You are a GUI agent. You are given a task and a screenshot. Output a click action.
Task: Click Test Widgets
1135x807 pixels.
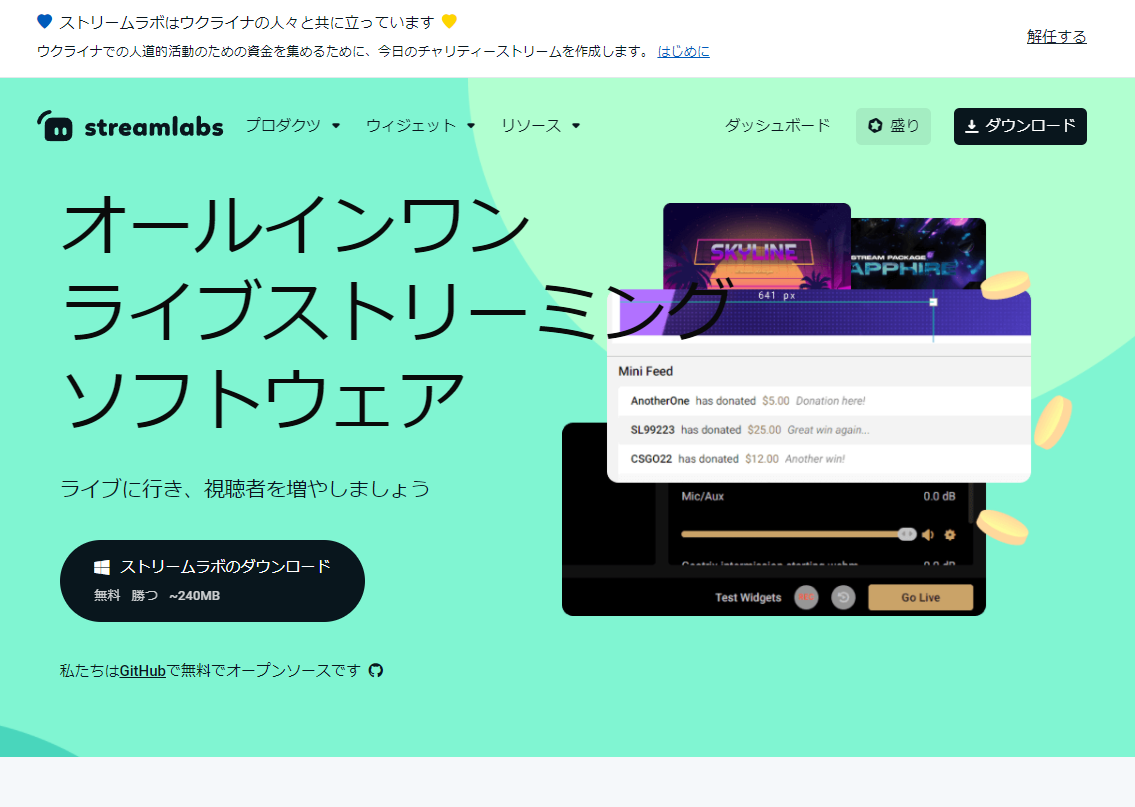tap(748, 597)
